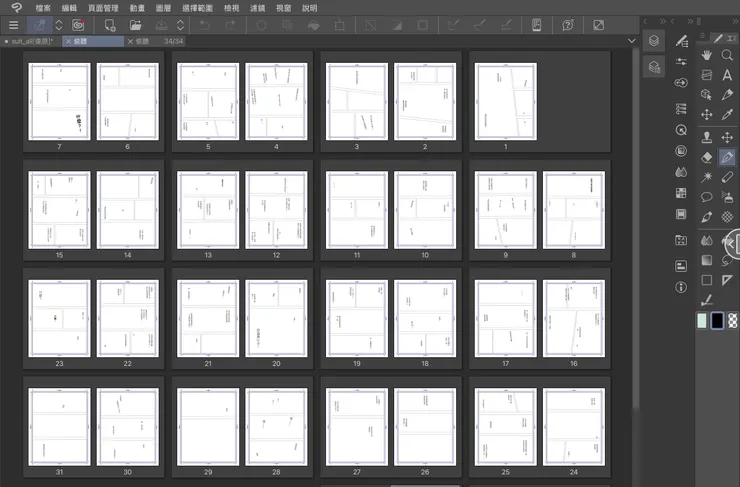740x487 pixels.
Task: Click the Redo arrow in the toolbar
Action: 230,25
